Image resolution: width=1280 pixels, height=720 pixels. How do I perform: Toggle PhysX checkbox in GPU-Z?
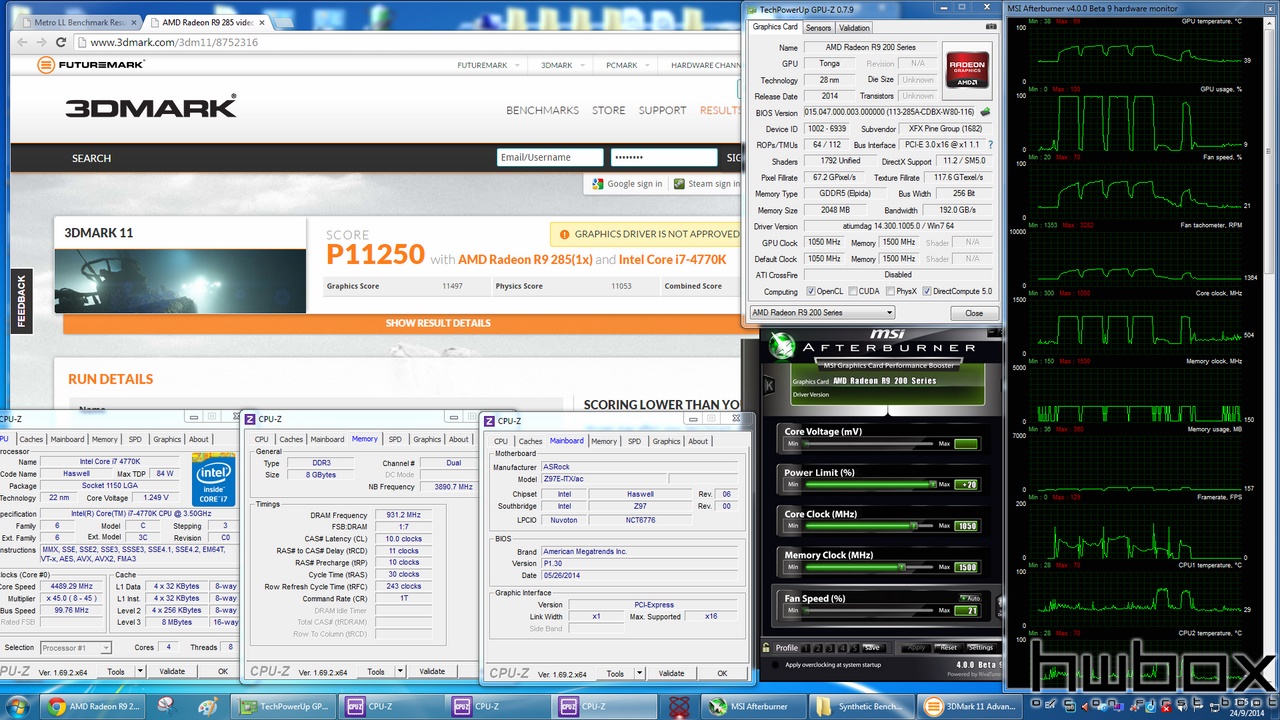888,291
